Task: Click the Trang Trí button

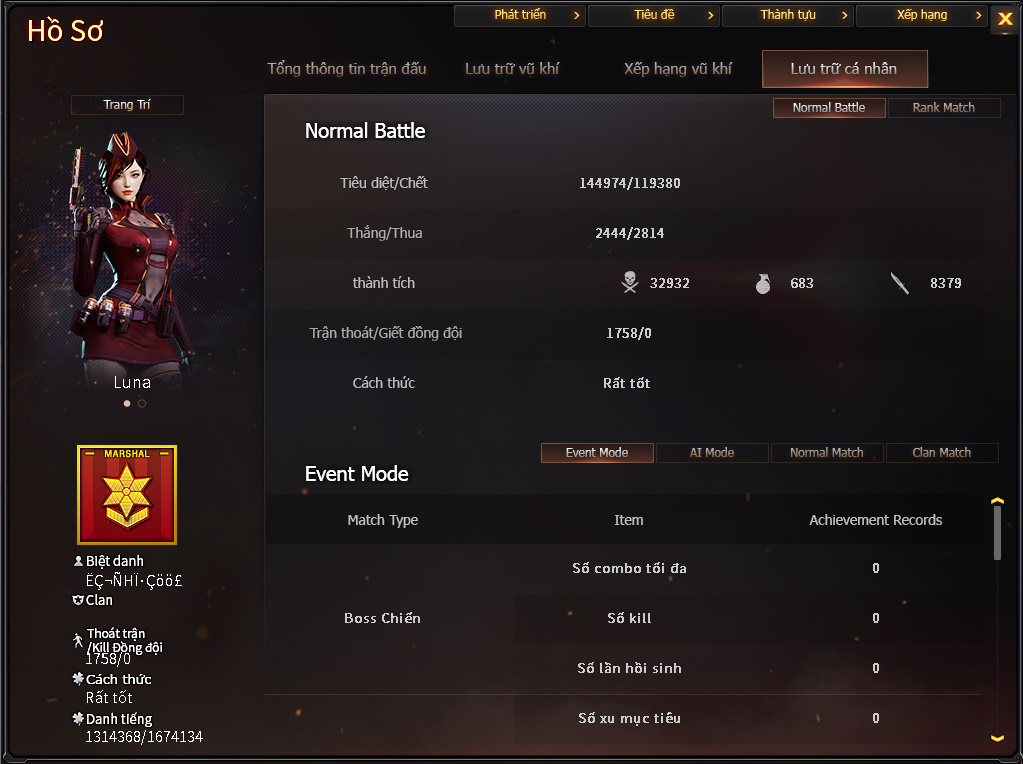Action: pos(127,105)
